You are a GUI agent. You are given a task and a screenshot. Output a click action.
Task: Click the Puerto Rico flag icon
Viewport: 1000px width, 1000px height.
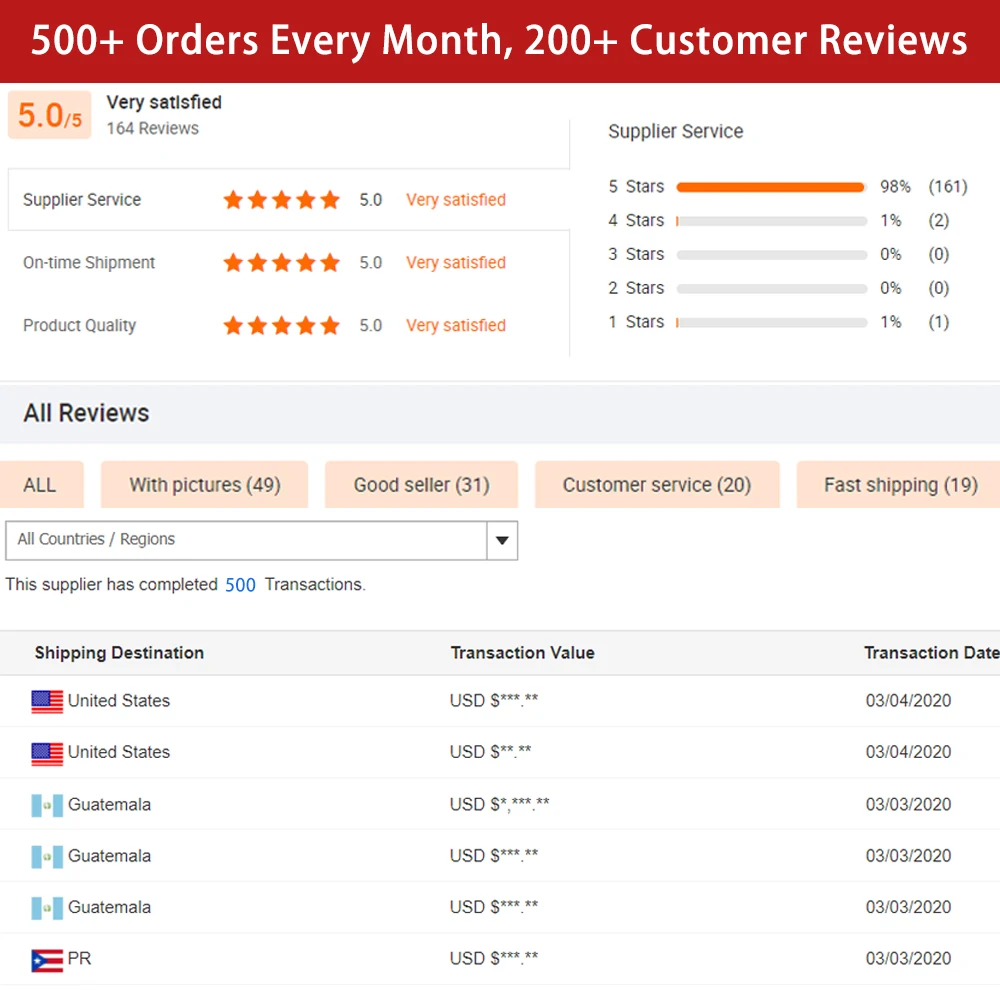tap(47, 959)
